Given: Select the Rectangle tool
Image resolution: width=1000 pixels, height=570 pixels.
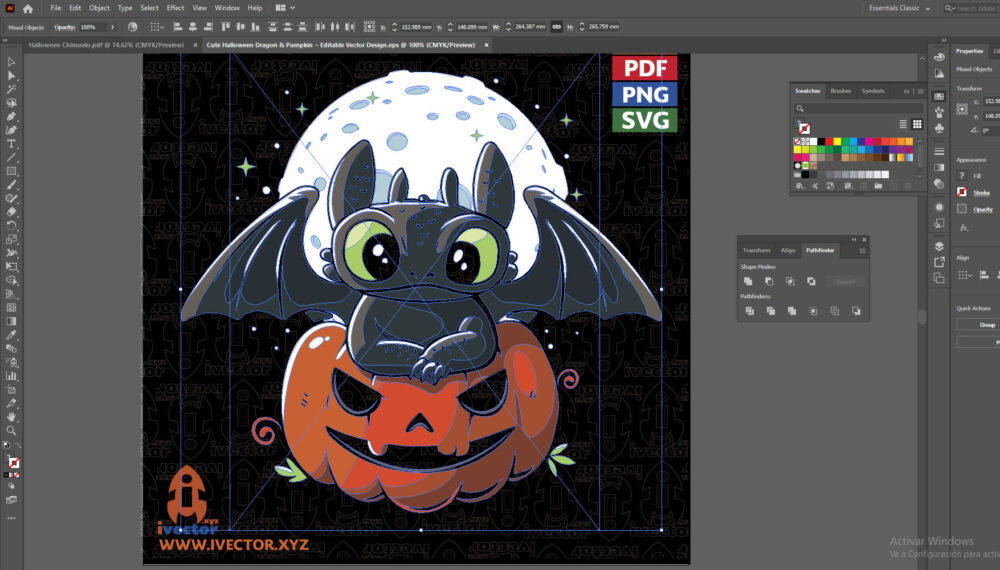Looking at the screenshot, I should 11,171.
